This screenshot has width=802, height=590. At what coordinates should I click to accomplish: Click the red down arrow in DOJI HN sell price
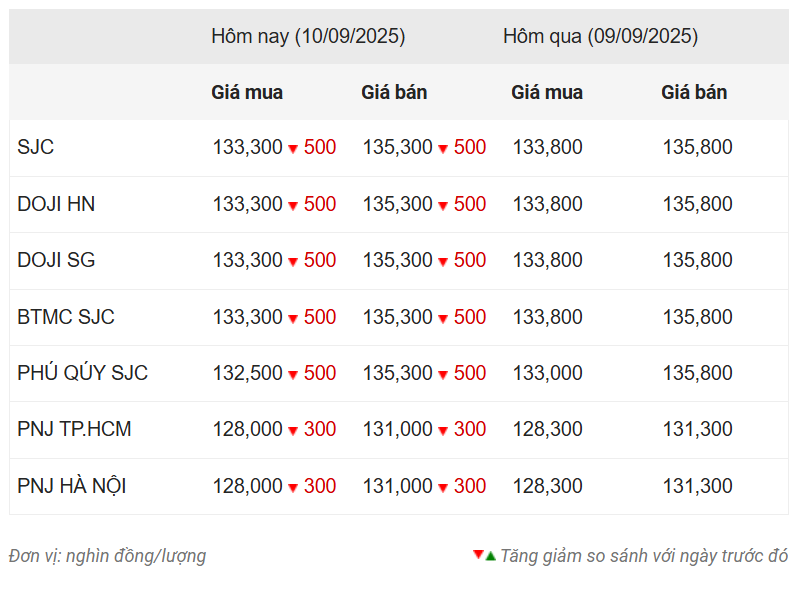coord(443,206)
